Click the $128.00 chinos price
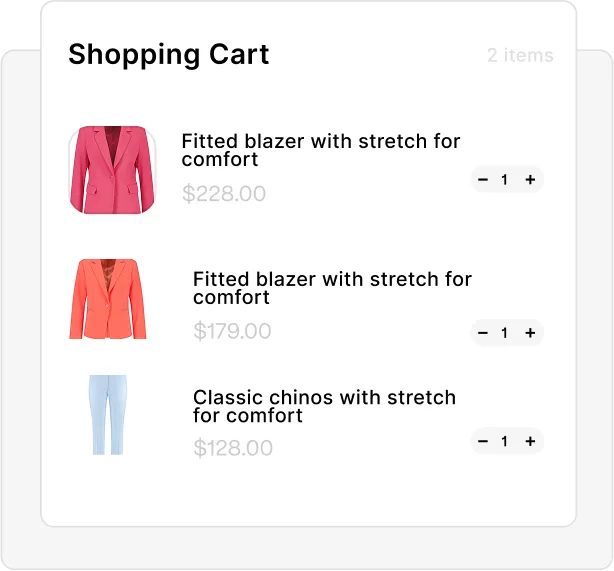 point(233,448)
